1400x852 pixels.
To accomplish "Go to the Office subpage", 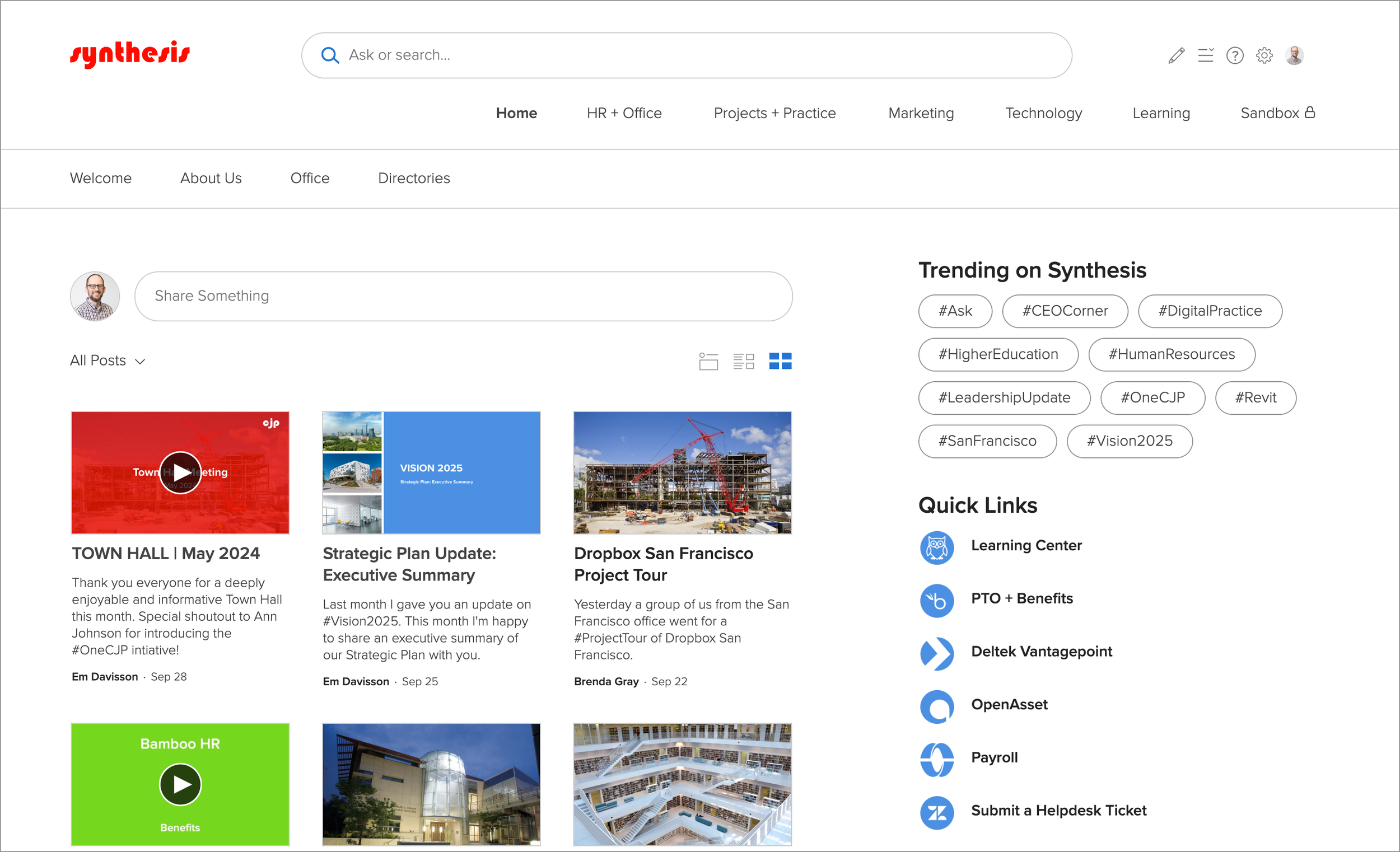I will (310, 179).
